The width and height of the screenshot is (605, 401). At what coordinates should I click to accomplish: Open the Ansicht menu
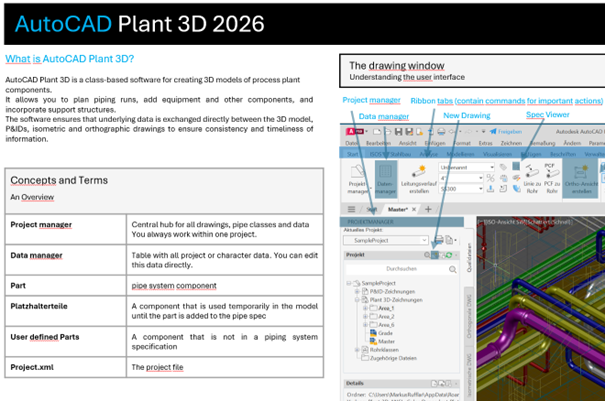click(x=407, y=143)
